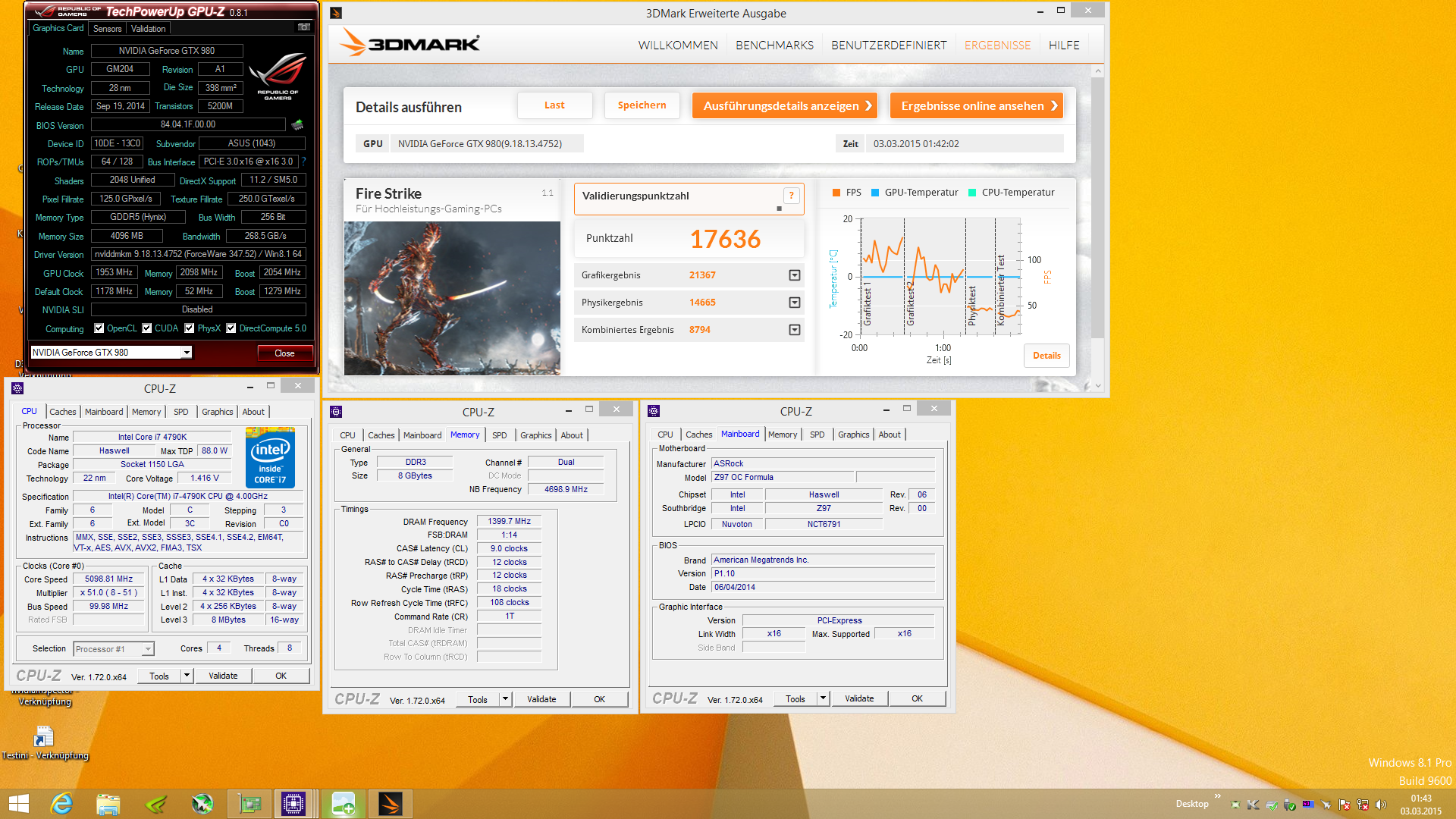Click Validate in left CPU-Z CPU window
The width and height of the screenshot is (1456, 819).
223,676
